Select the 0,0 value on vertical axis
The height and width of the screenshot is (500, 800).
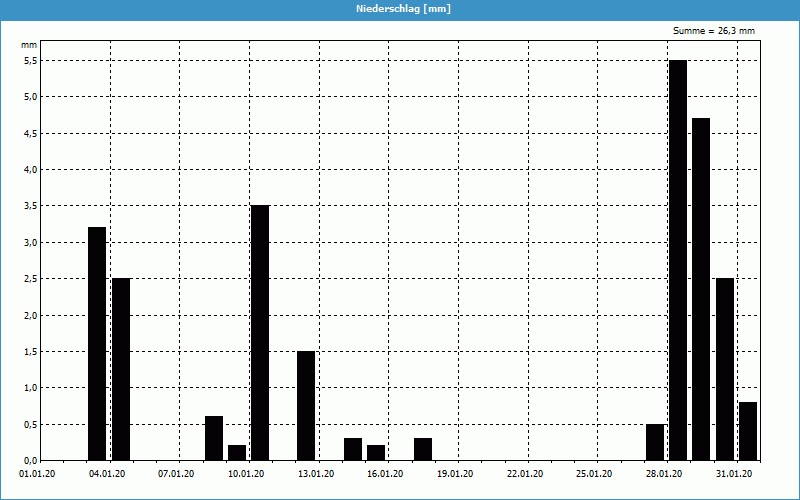point(30,460)
